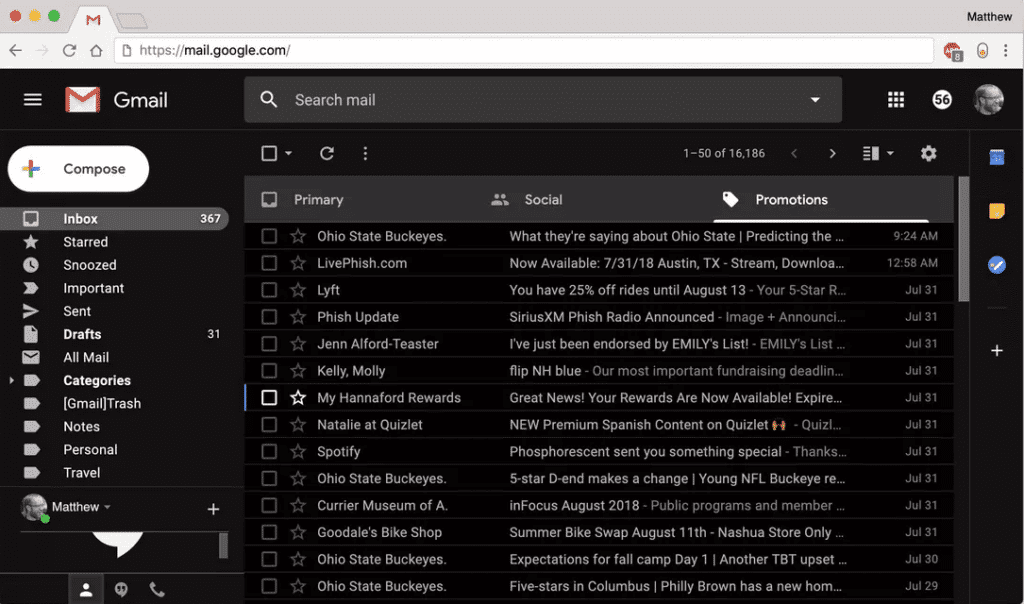Viewport: 1024px width, 604px height.
Task: Switch to the Promotions tab
Action: point(792,200)
